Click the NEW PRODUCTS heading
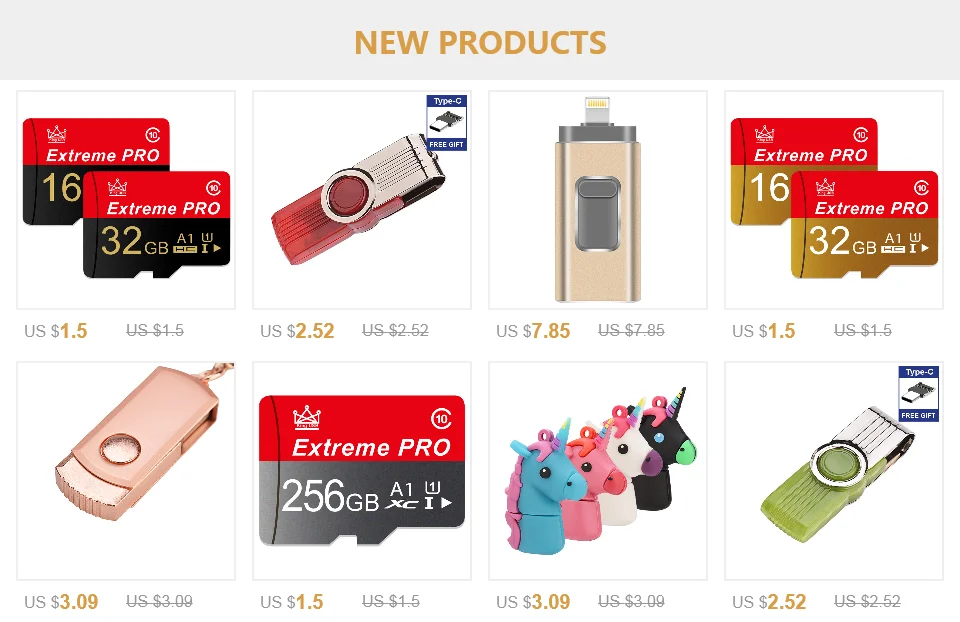Viewport: 960px width, 622px height. point(480,42)
